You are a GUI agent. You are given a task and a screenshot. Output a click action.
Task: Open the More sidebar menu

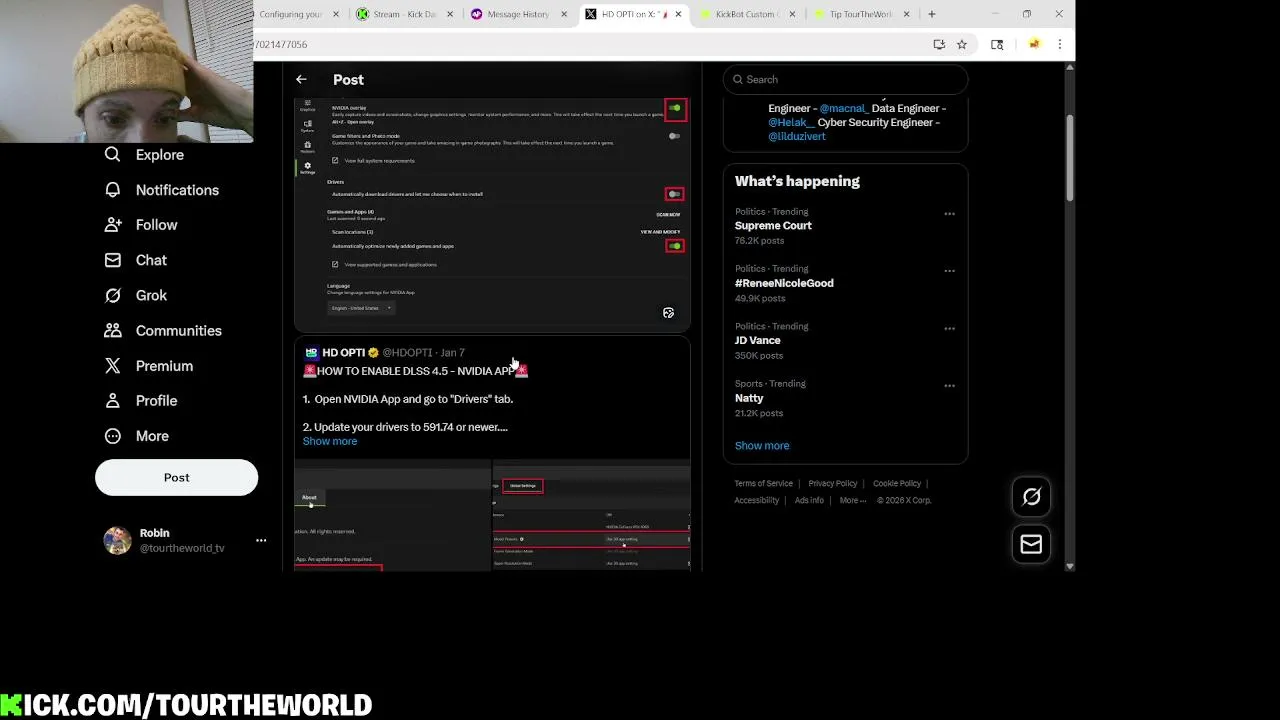pos(137,436)
